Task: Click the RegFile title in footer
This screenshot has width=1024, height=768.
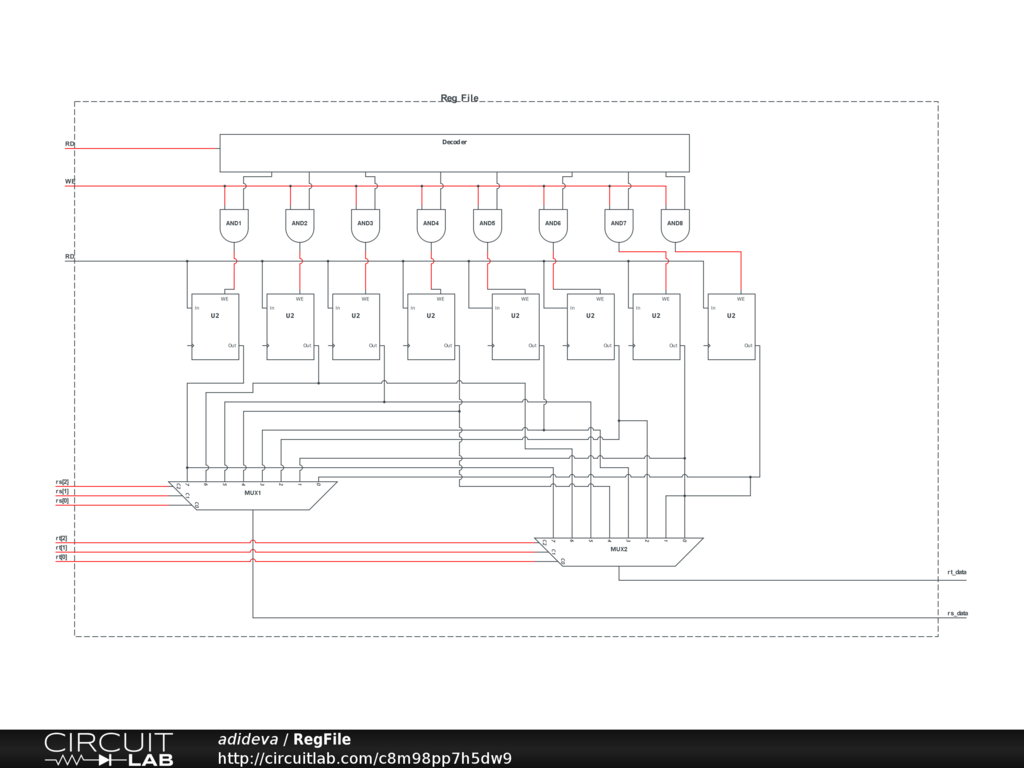Action: pos(322,739)
